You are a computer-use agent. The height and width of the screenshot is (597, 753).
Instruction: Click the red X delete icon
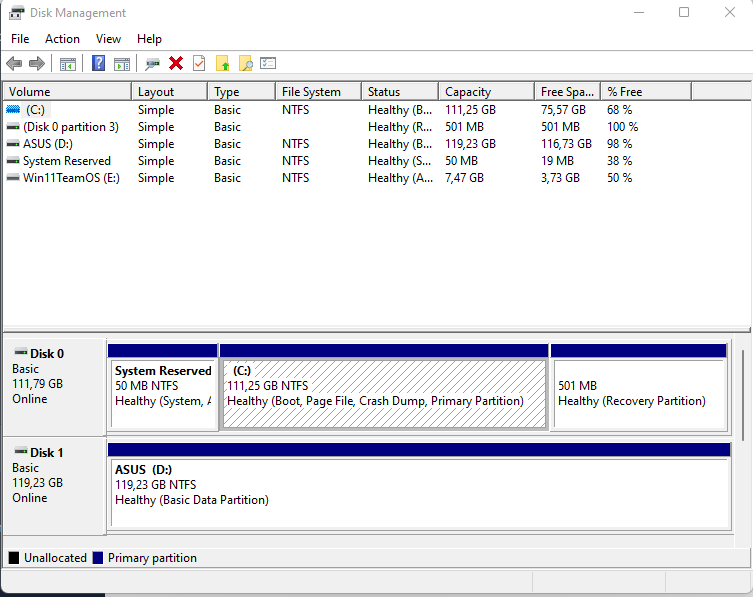tap(176, 64)
